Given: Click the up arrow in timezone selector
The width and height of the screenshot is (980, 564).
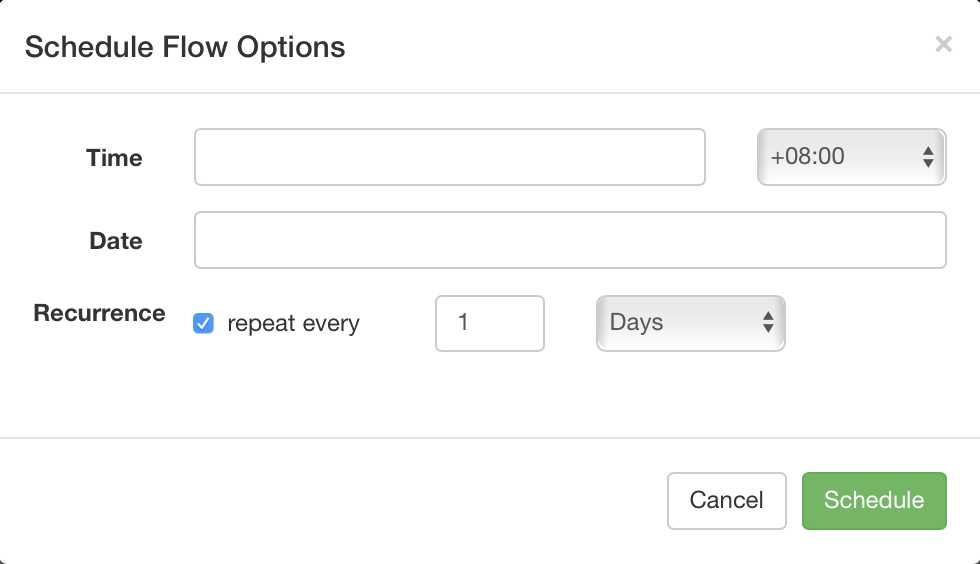Looking at the screenshot, I should 928,151.
